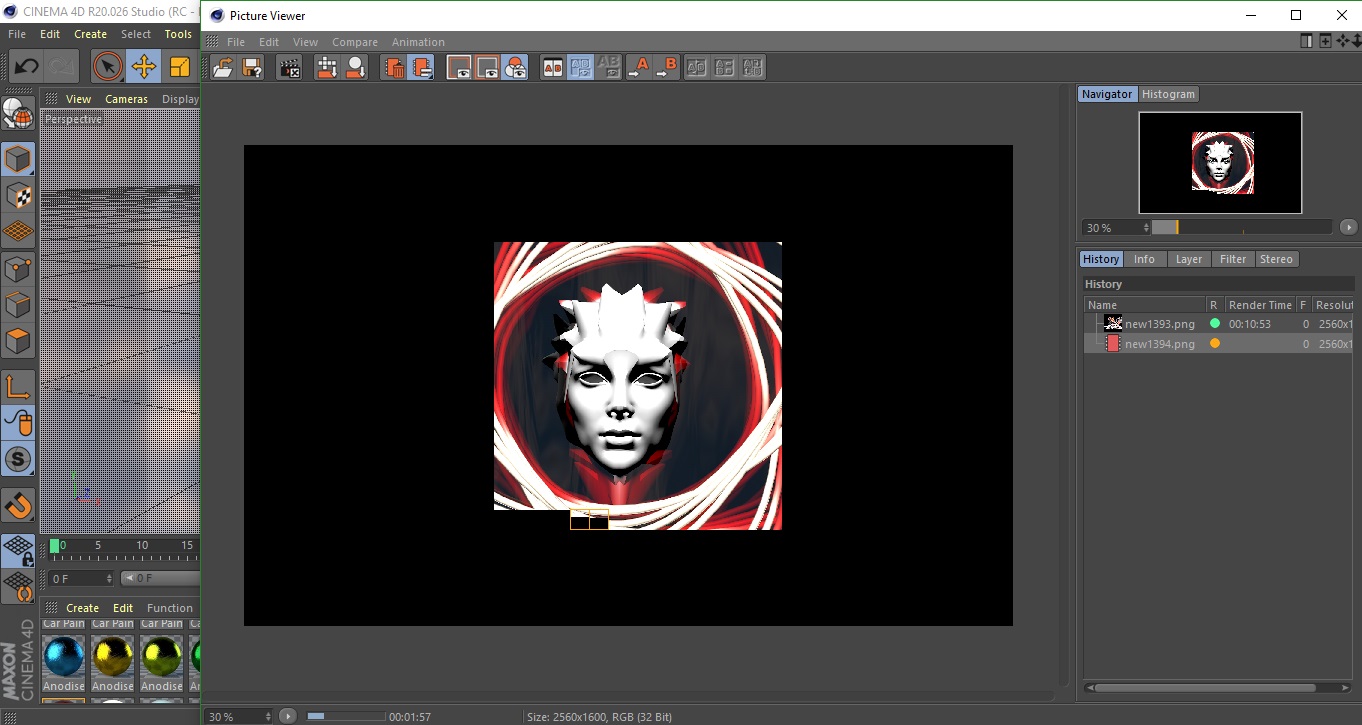Click the sphere with down-arrow toolbar icon

tap(356, 68)
